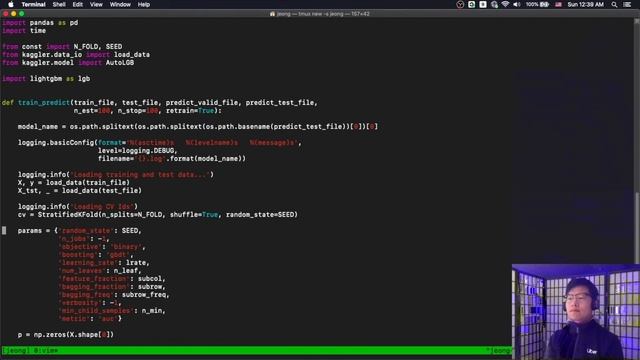The height and width of the screenshot is (360, 640).
Task: Click 'StratifiedKFold' in the cv line
Action: [x=68, y=215]
